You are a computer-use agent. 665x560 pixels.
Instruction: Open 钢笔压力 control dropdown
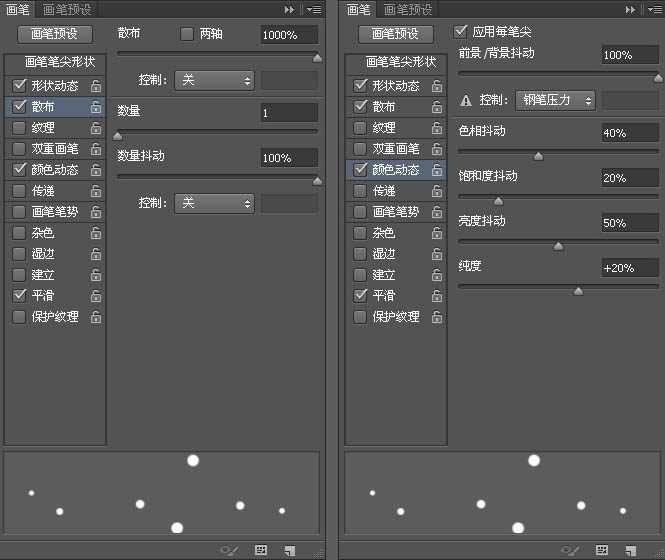pyautogui.click(x=556, y=101)
